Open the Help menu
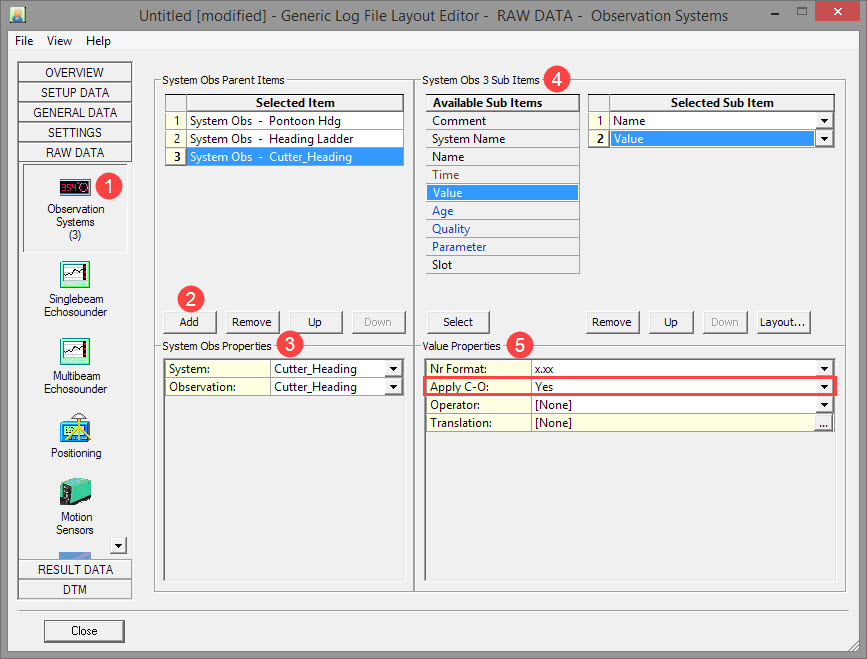This screenshot has height=659, width=867. pyautogui.click(x=98, y=41)
